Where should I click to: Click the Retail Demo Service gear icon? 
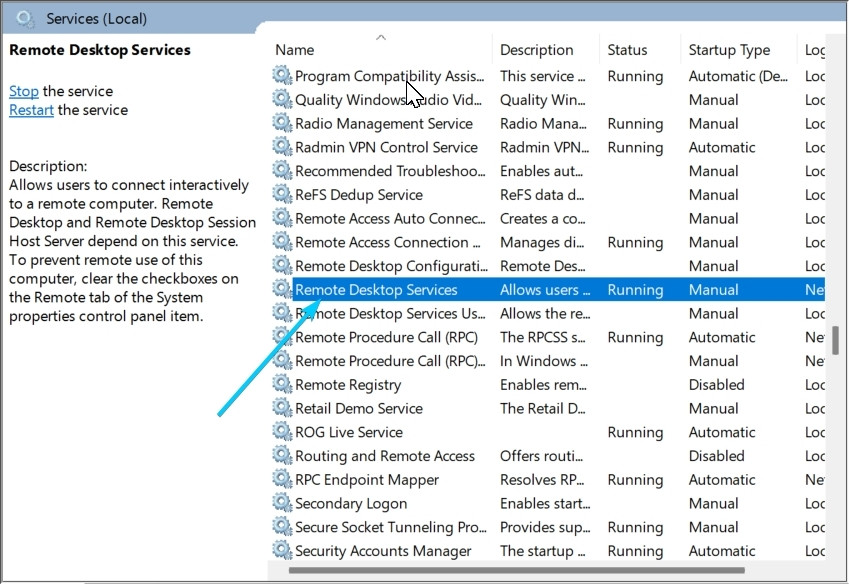coord(282,408)
